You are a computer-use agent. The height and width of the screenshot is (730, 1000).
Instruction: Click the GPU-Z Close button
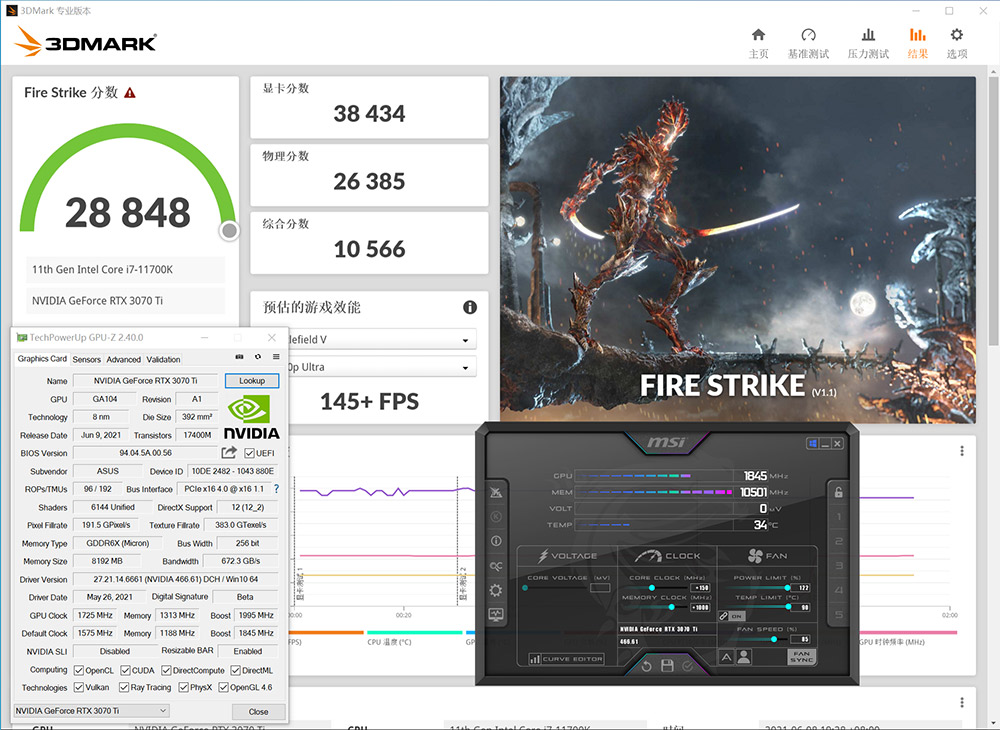(258, 712)
